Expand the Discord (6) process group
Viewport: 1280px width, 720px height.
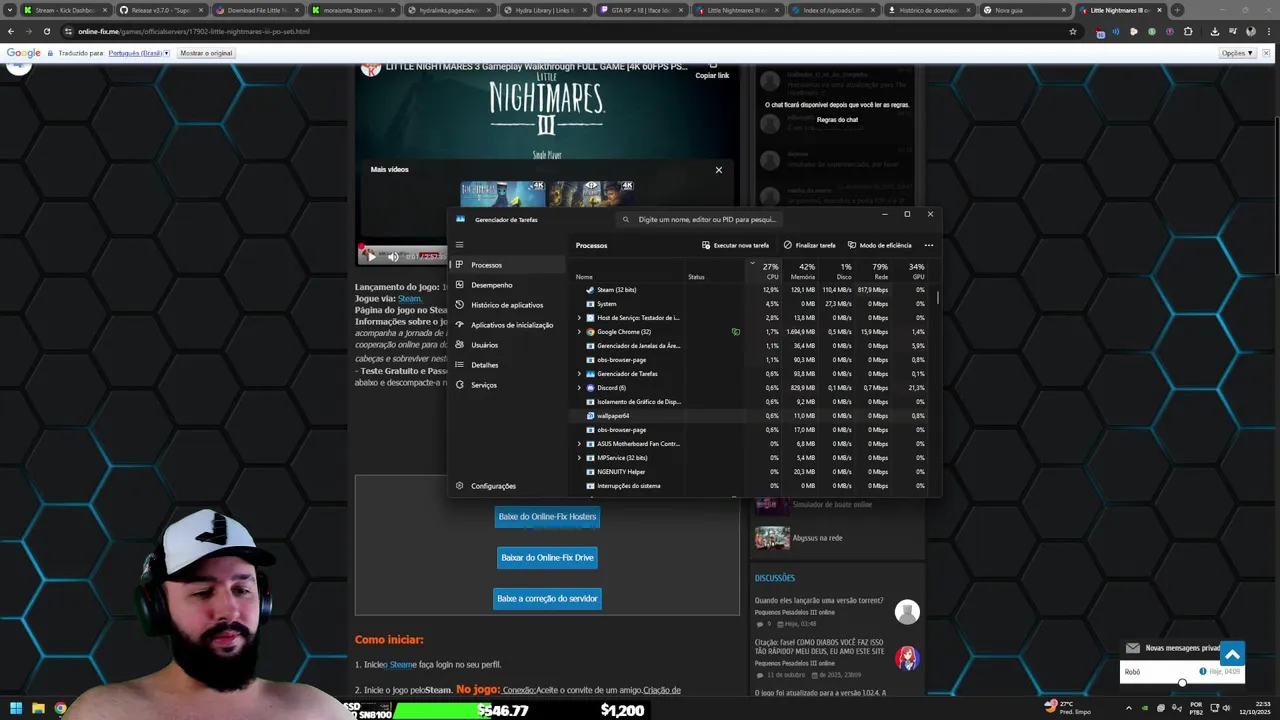(x=579, y=388)
